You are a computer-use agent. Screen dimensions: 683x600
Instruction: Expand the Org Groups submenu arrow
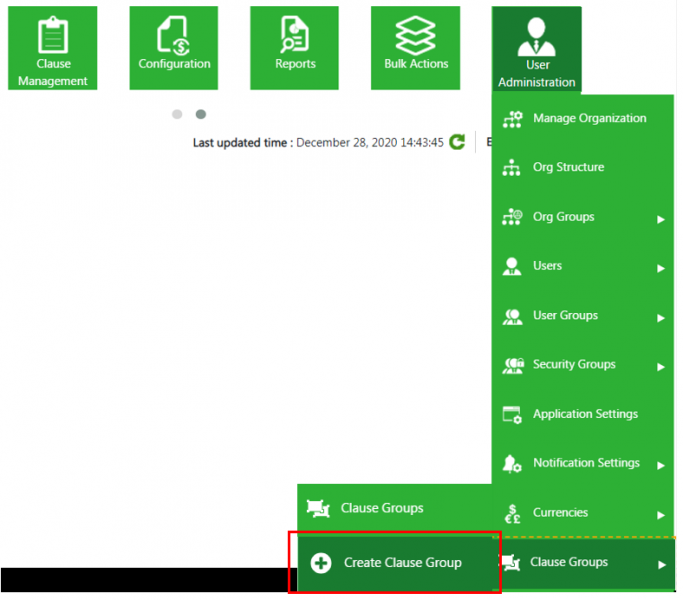[660, 219]
